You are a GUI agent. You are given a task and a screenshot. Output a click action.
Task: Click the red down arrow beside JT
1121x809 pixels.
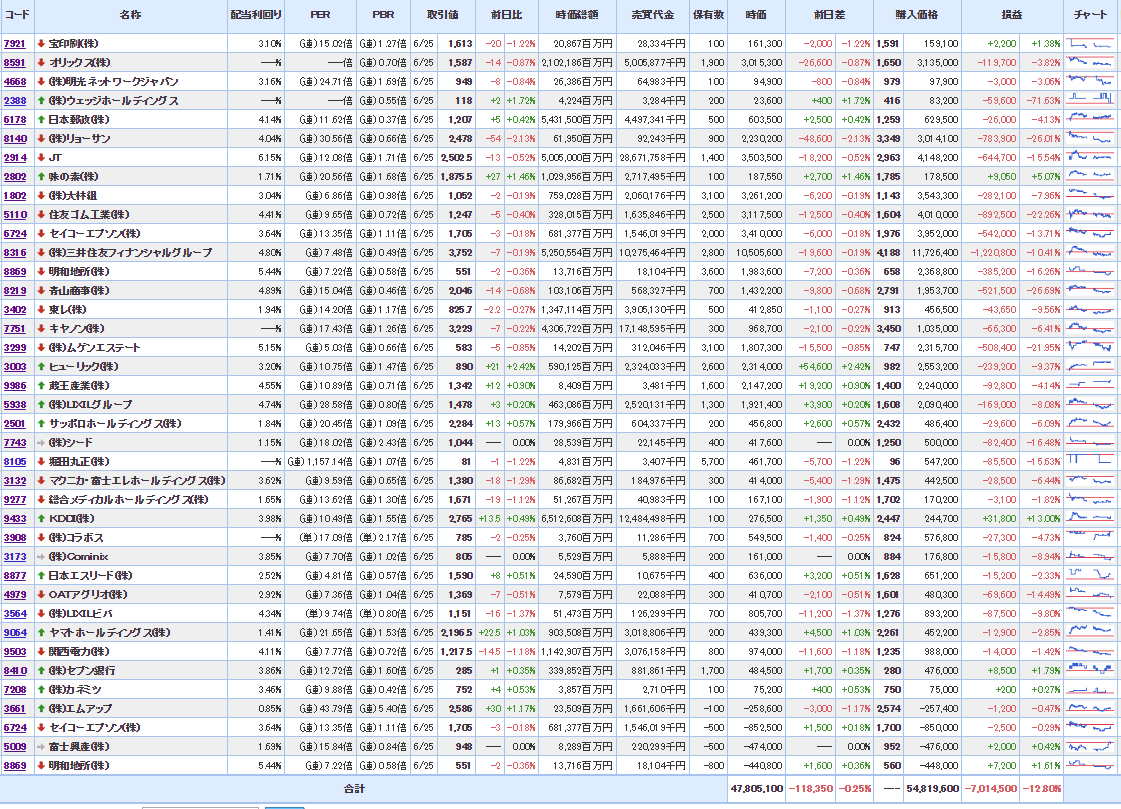(x=41, y=158)
